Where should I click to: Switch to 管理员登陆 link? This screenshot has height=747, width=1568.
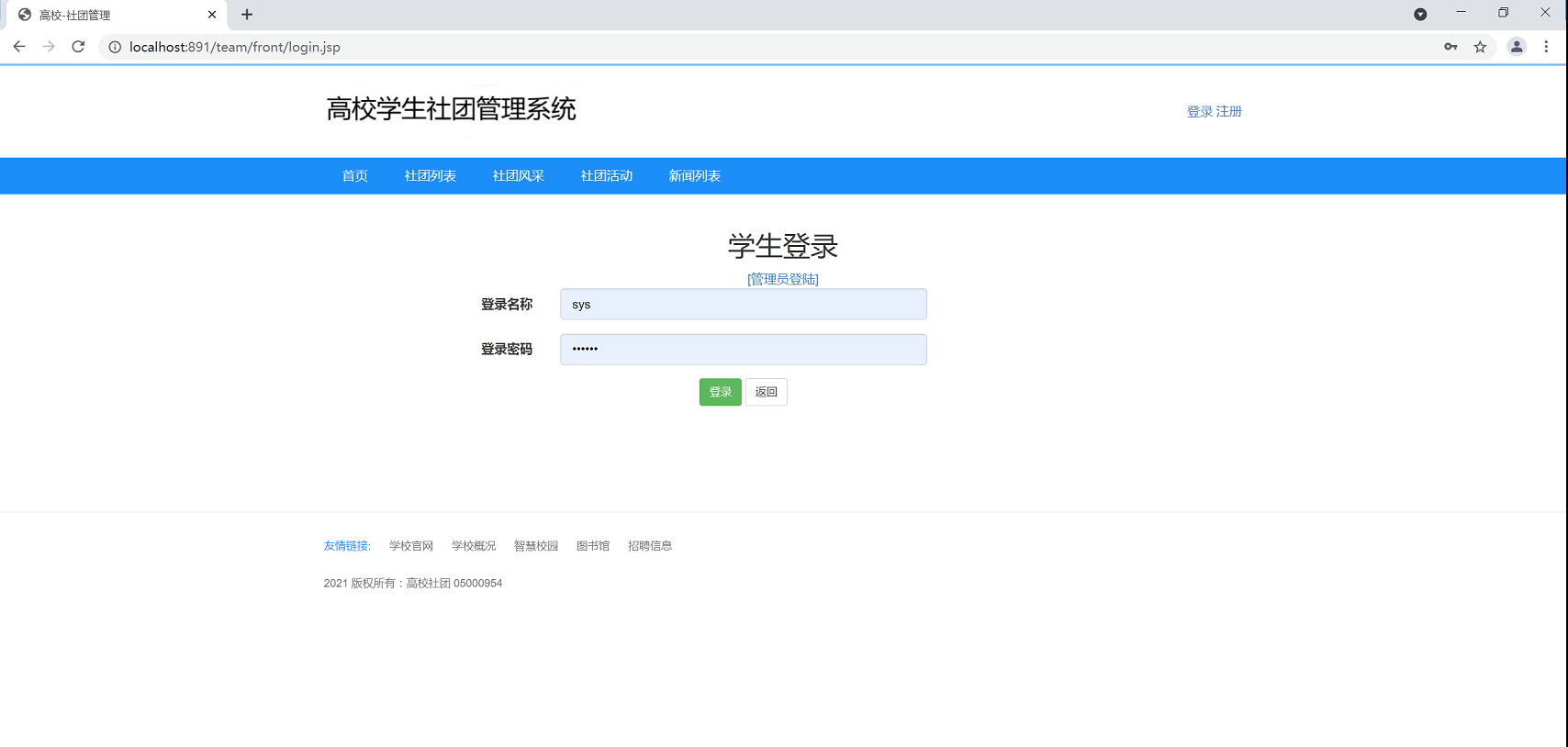click(x=783, y=279)
